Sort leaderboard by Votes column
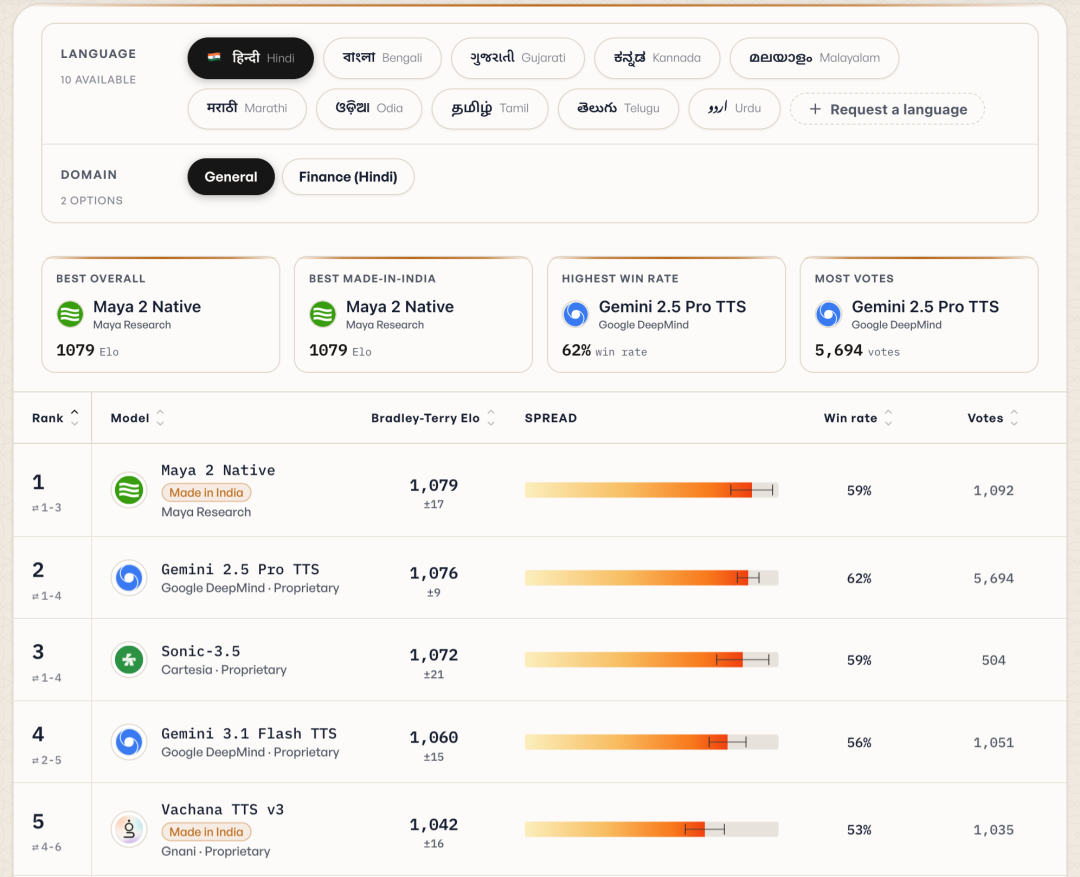The image size is (1080, 877). pos(993,417)
